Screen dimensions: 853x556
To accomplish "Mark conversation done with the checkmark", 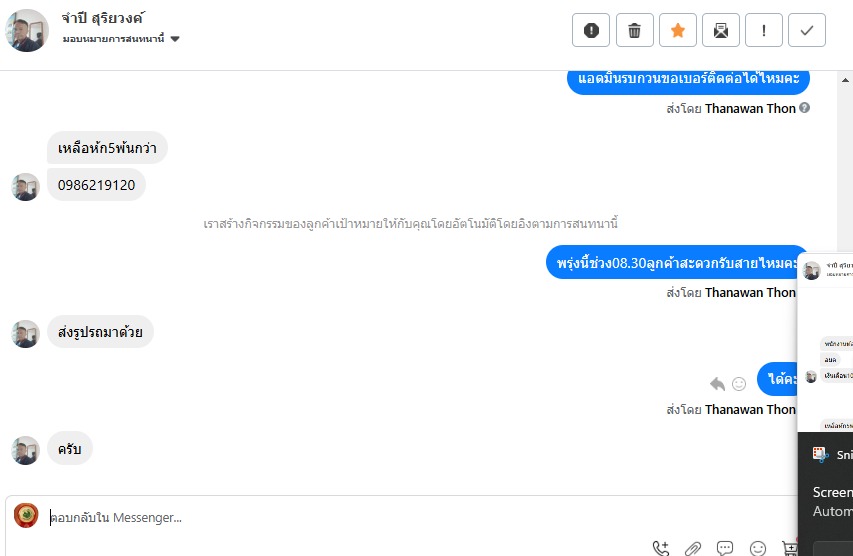I will (807, 31).
